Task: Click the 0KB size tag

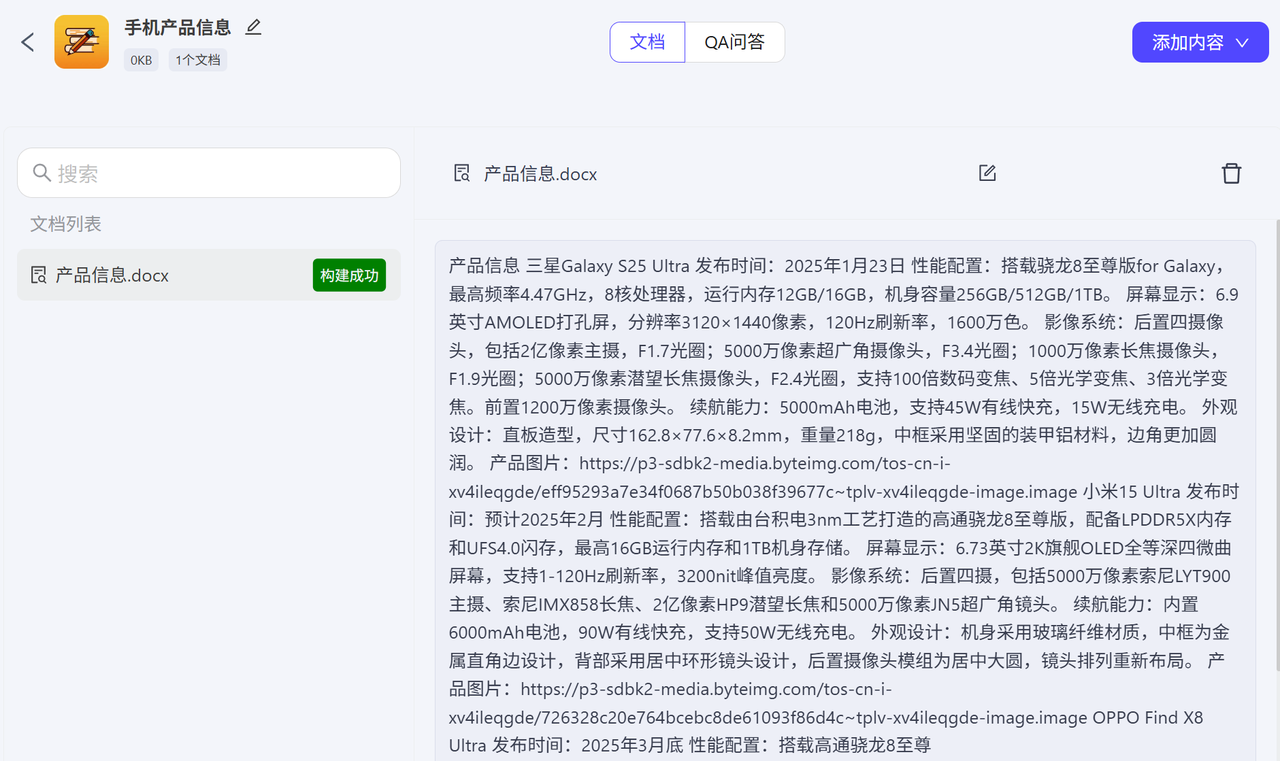Action: tap(141, 60)
